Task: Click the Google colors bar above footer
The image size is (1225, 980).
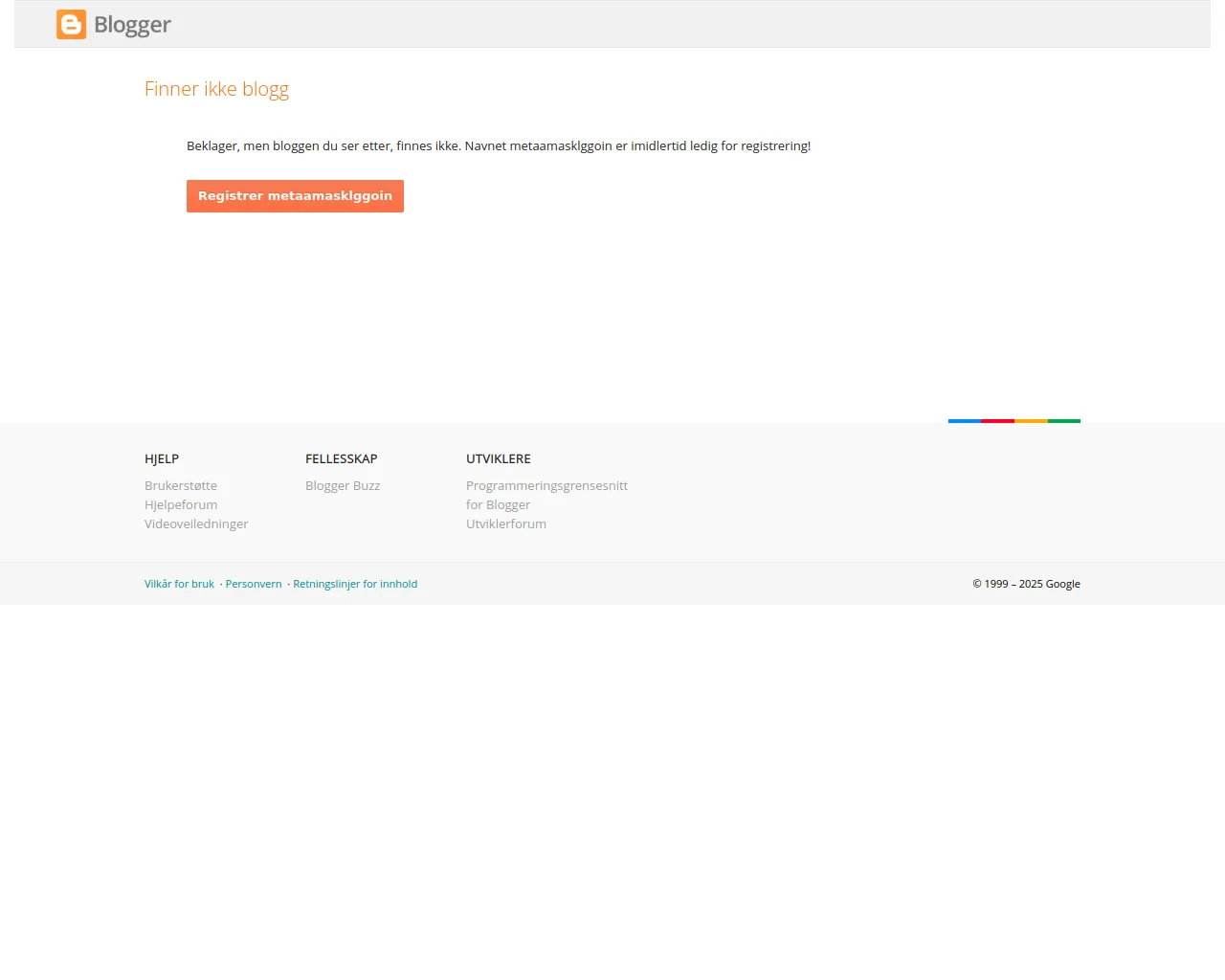Action: coord(1013,419)
